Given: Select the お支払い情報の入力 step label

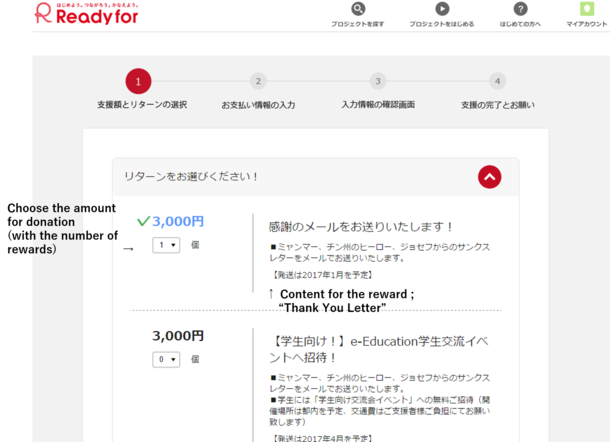Looking at the screenshot, I should point(258,104).
